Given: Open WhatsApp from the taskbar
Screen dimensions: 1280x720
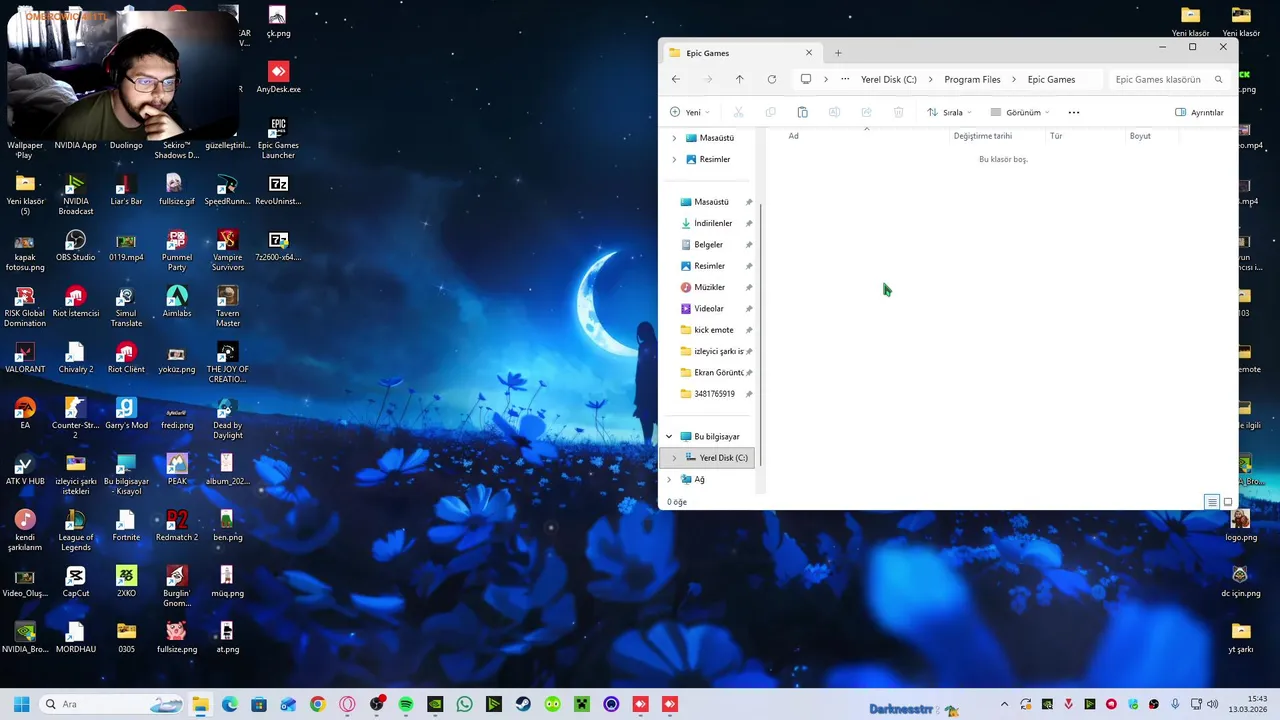Looking at the screenshot, I should [x=464, y=704].
